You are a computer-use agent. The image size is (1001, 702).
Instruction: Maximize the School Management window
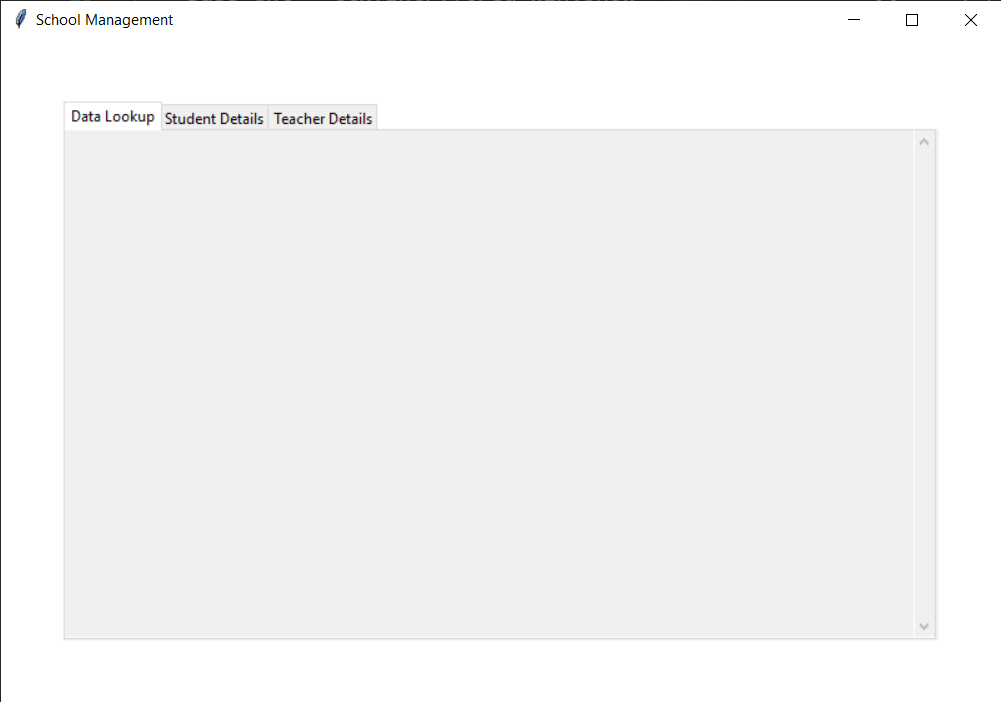click(x=912, y=20)
